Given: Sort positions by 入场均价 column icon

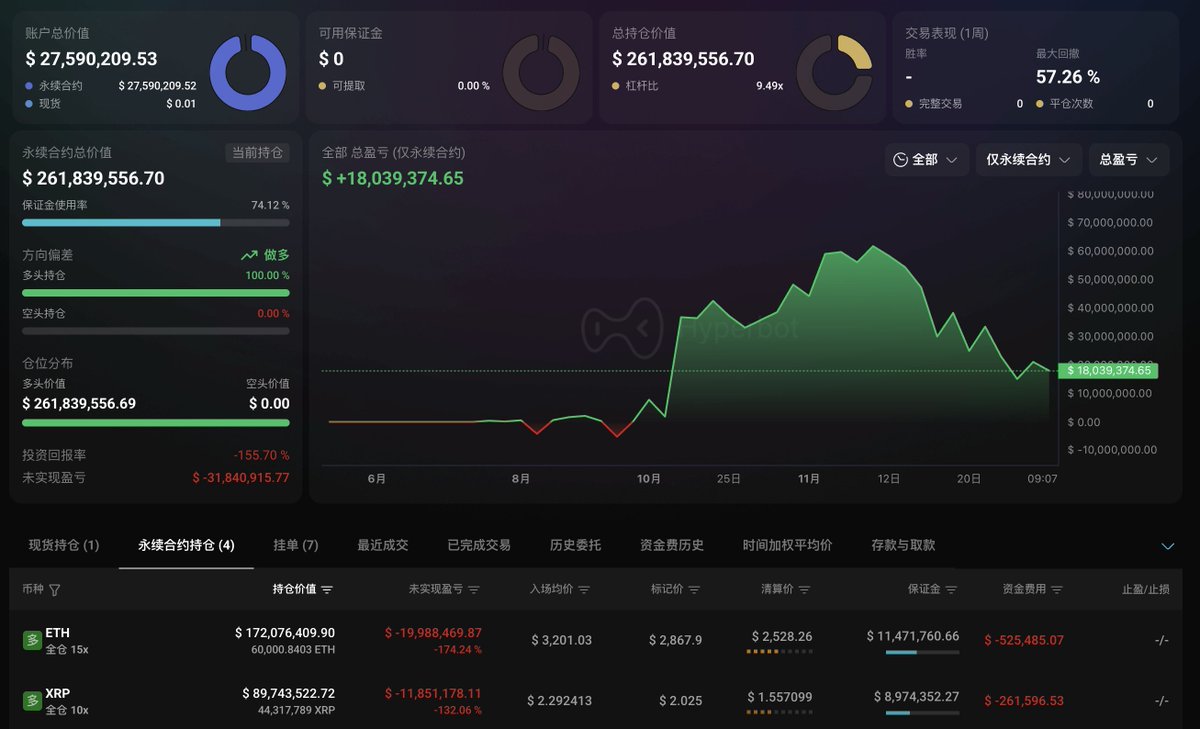Looking at the screenshot, I should [x=584, y=590].
